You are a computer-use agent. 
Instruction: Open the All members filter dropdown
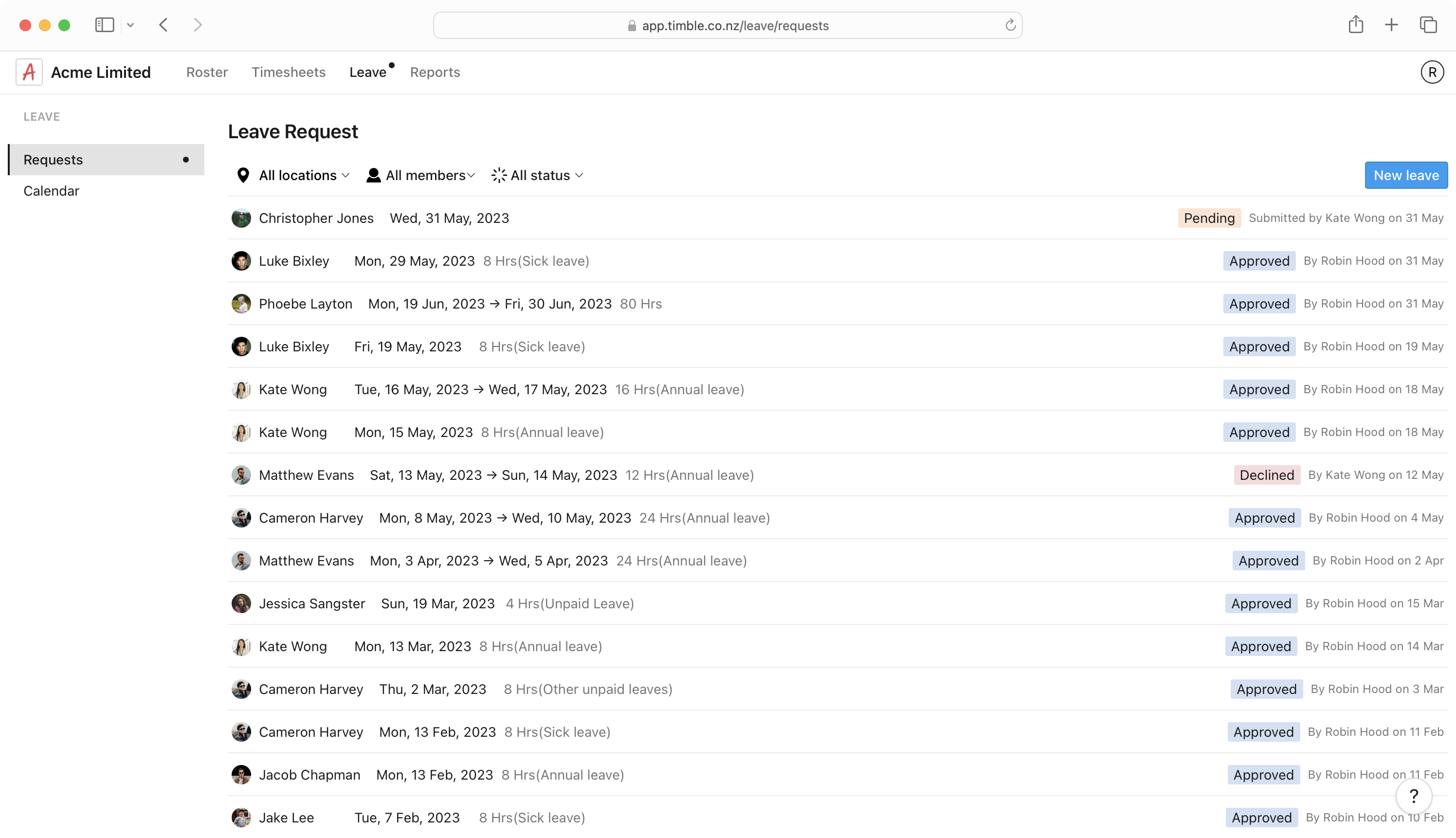click(420, 175)
